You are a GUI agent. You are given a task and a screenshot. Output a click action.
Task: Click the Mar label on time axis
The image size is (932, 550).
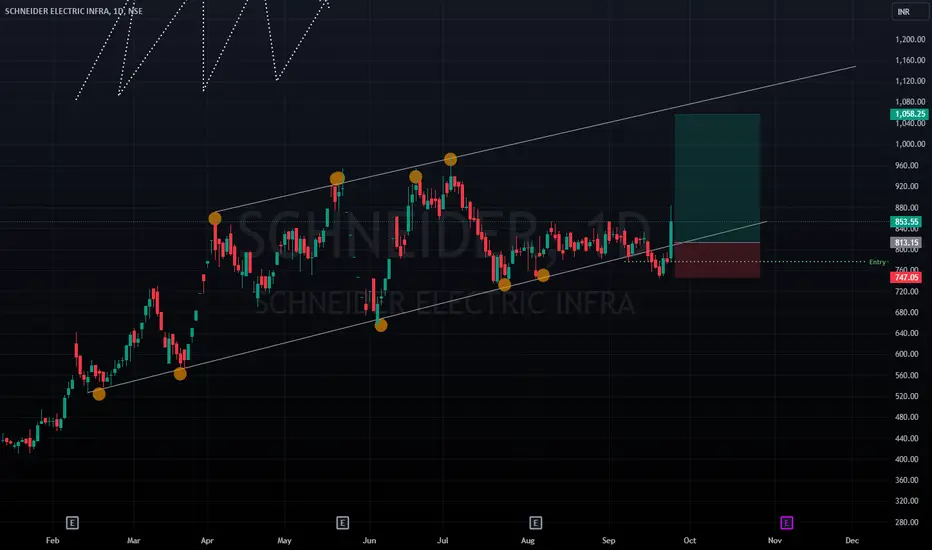(133, 540)
